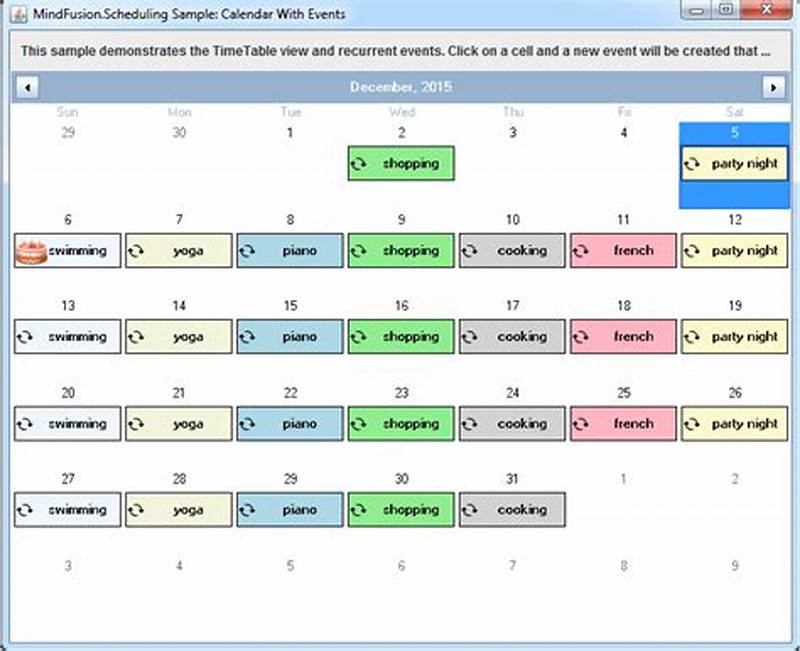
Task: Click the recurrence icon on the December 10 cooking event
Action: (x=470, y=250)
